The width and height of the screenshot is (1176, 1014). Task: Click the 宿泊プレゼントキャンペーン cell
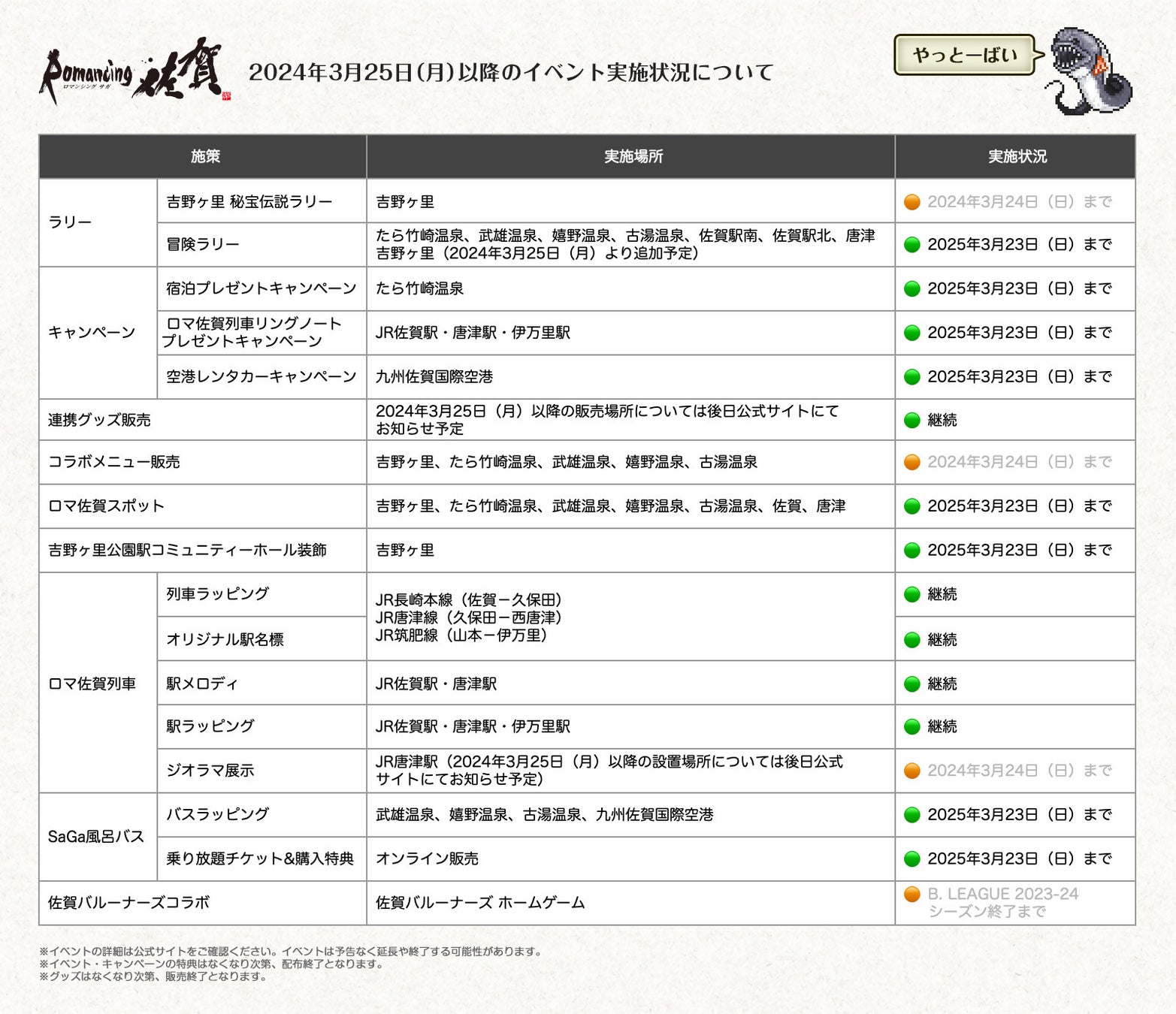click(x=262, y=288)
